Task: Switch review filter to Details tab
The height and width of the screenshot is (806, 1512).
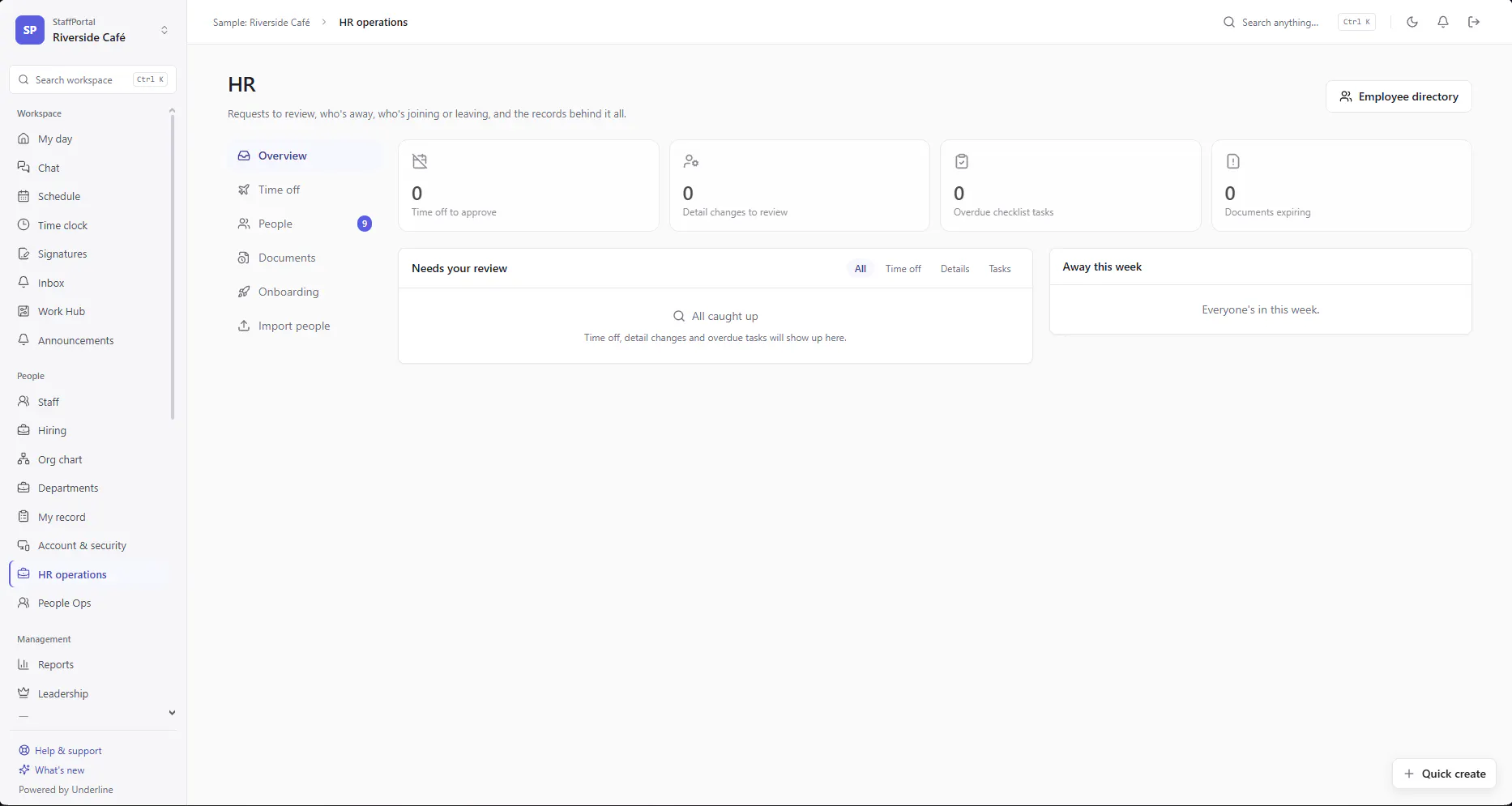Action: 955,269
